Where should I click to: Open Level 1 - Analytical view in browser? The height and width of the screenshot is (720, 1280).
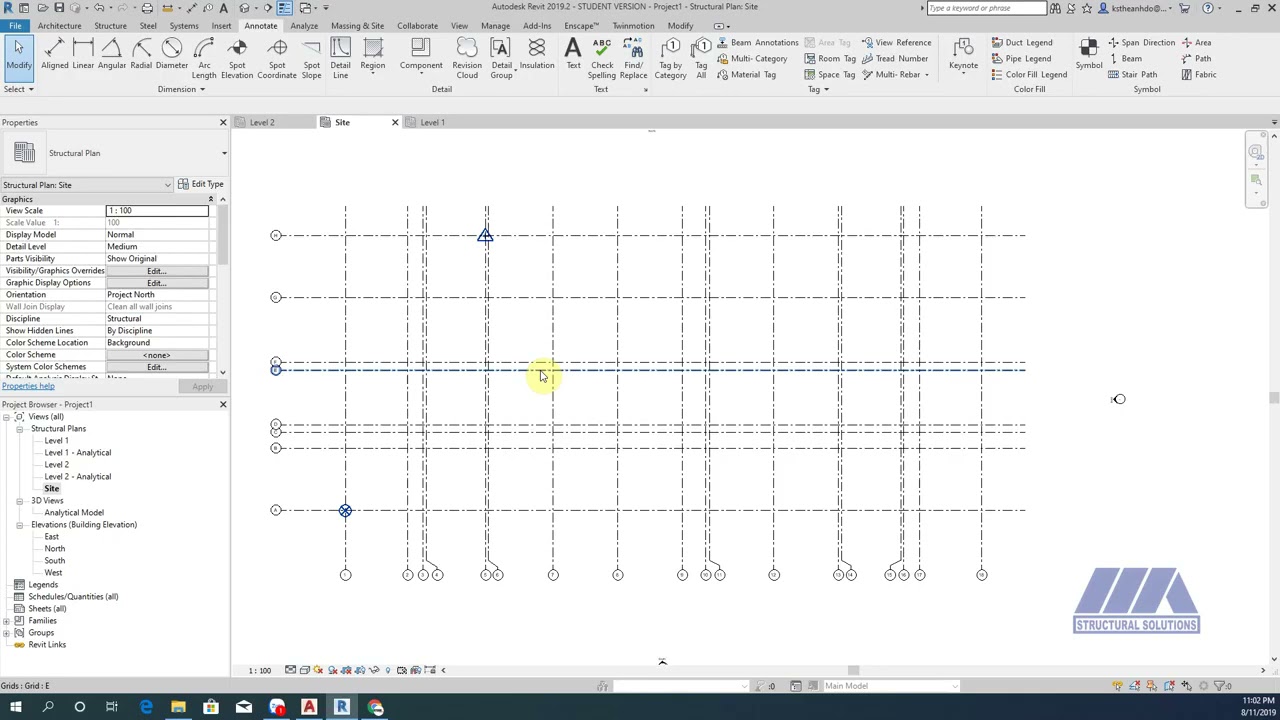(x=77, y=453)
